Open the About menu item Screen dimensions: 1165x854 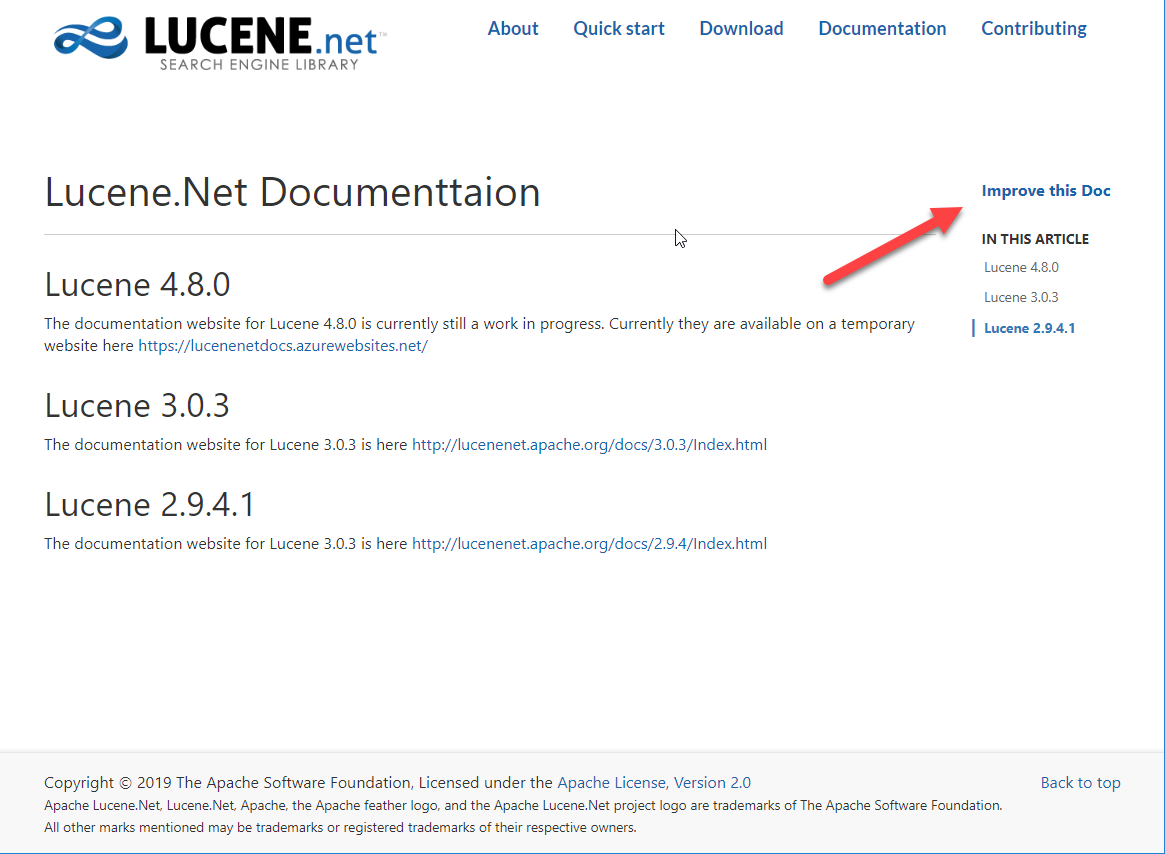[513, 28]
